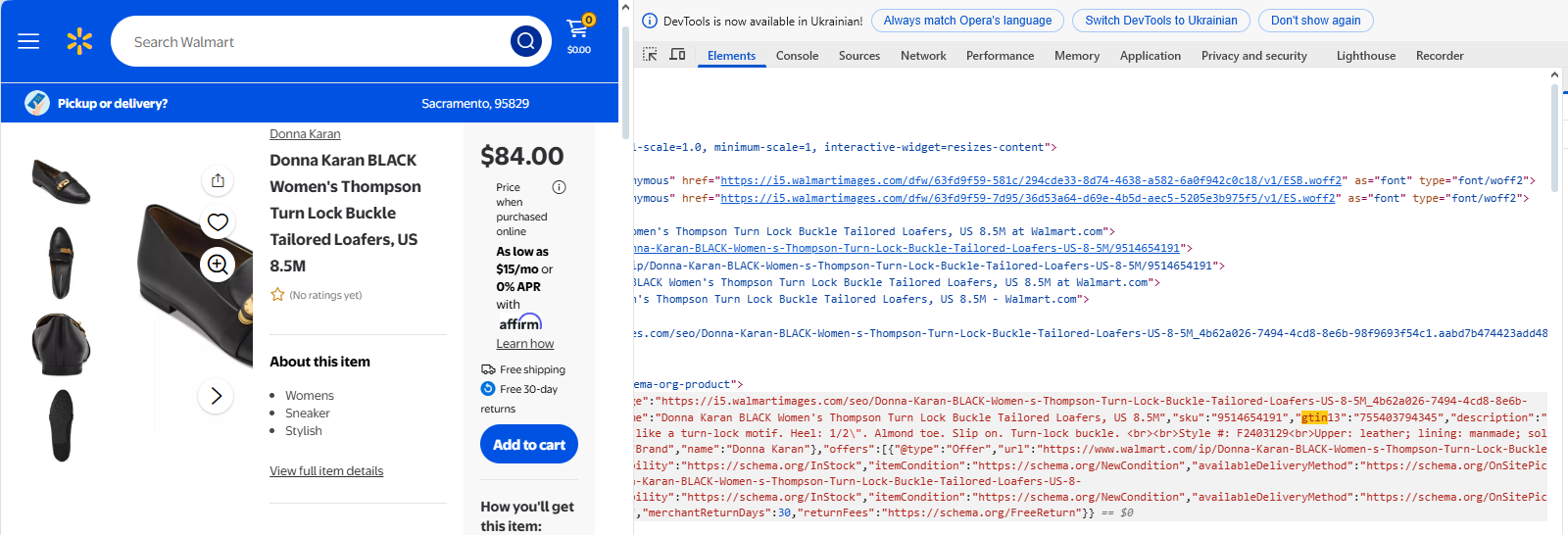Switch to the Elements tab
The height and width of the screenshot is (535, 1568).
(x=732, y=56)
